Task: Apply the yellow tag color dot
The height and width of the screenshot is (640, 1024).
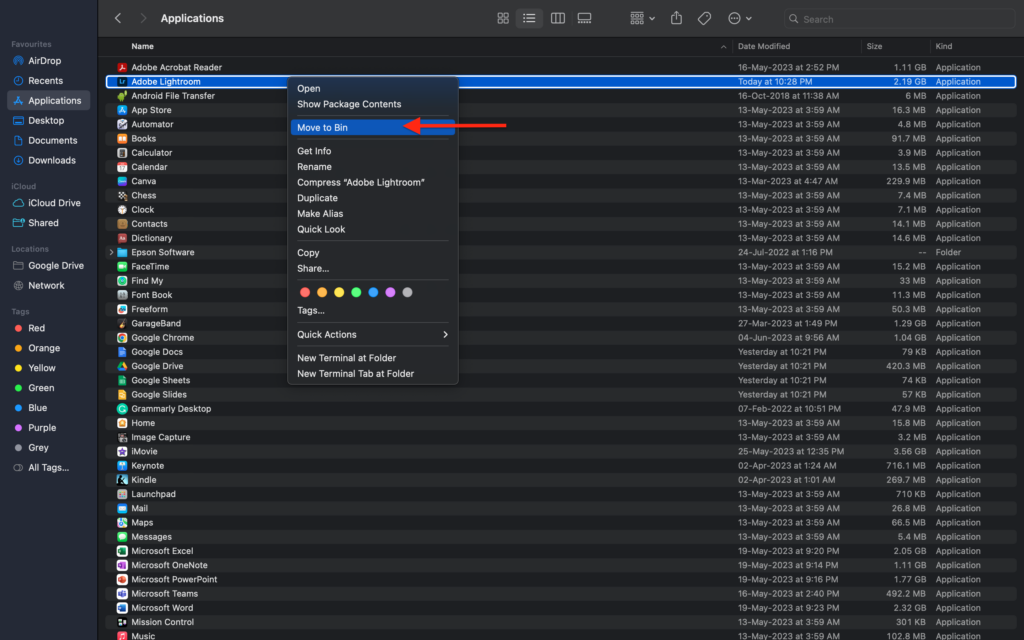Action: click(339, 293)
